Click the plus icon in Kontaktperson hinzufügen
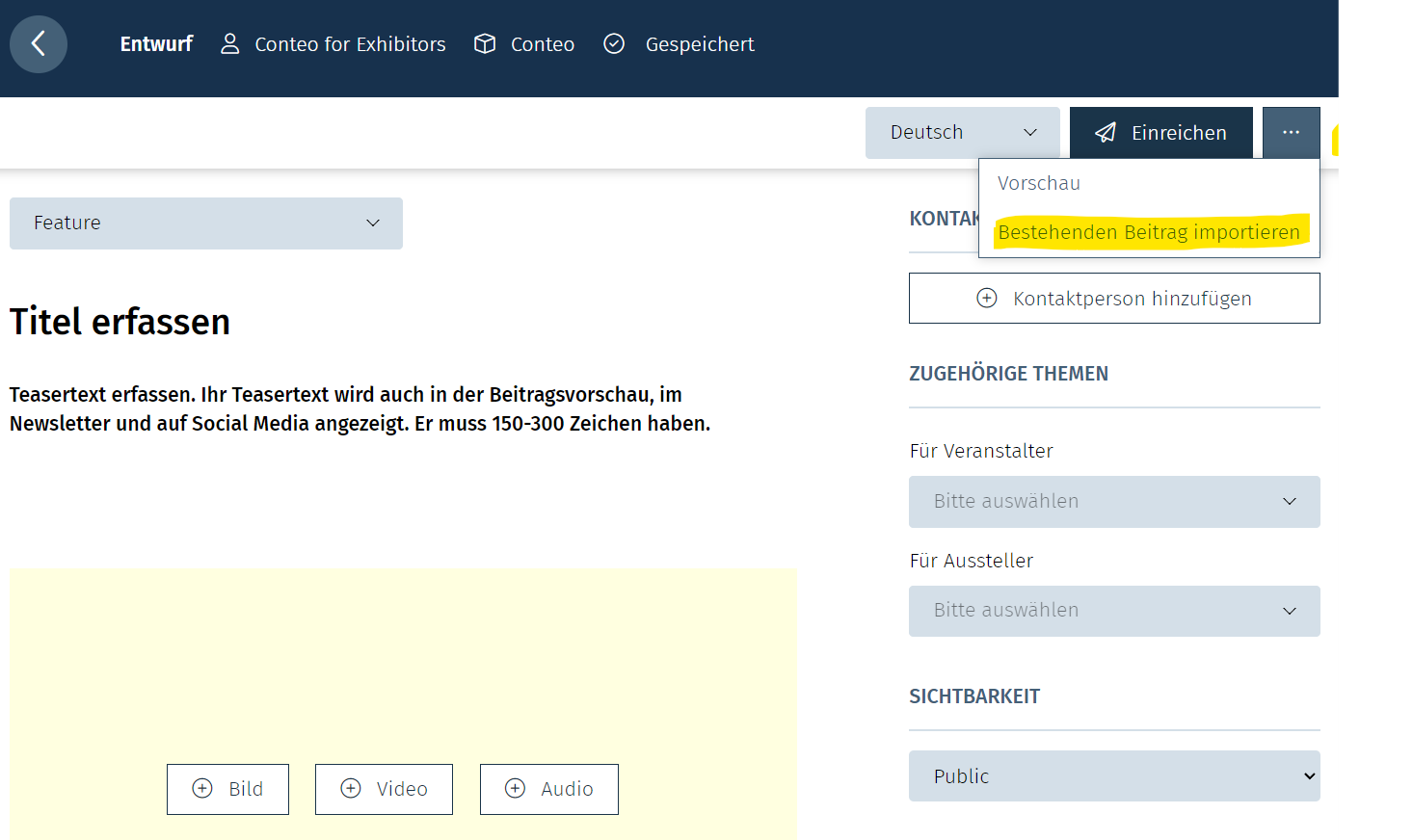Image resolution: width=1413 pixels, height=840 pixels. pos(987,299)
